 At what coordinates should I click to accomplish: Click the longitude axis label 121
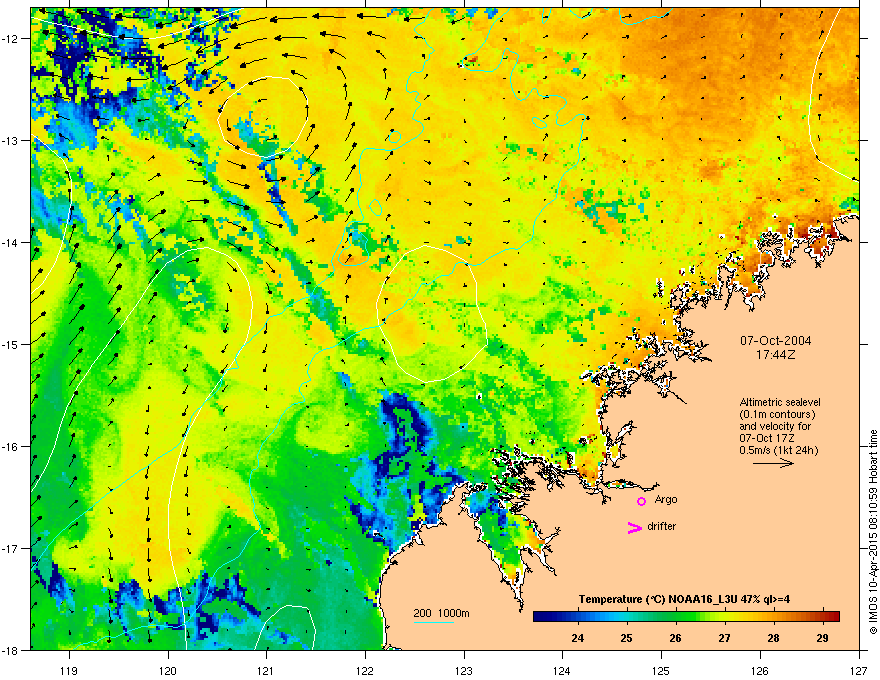[x=266, y=670]
